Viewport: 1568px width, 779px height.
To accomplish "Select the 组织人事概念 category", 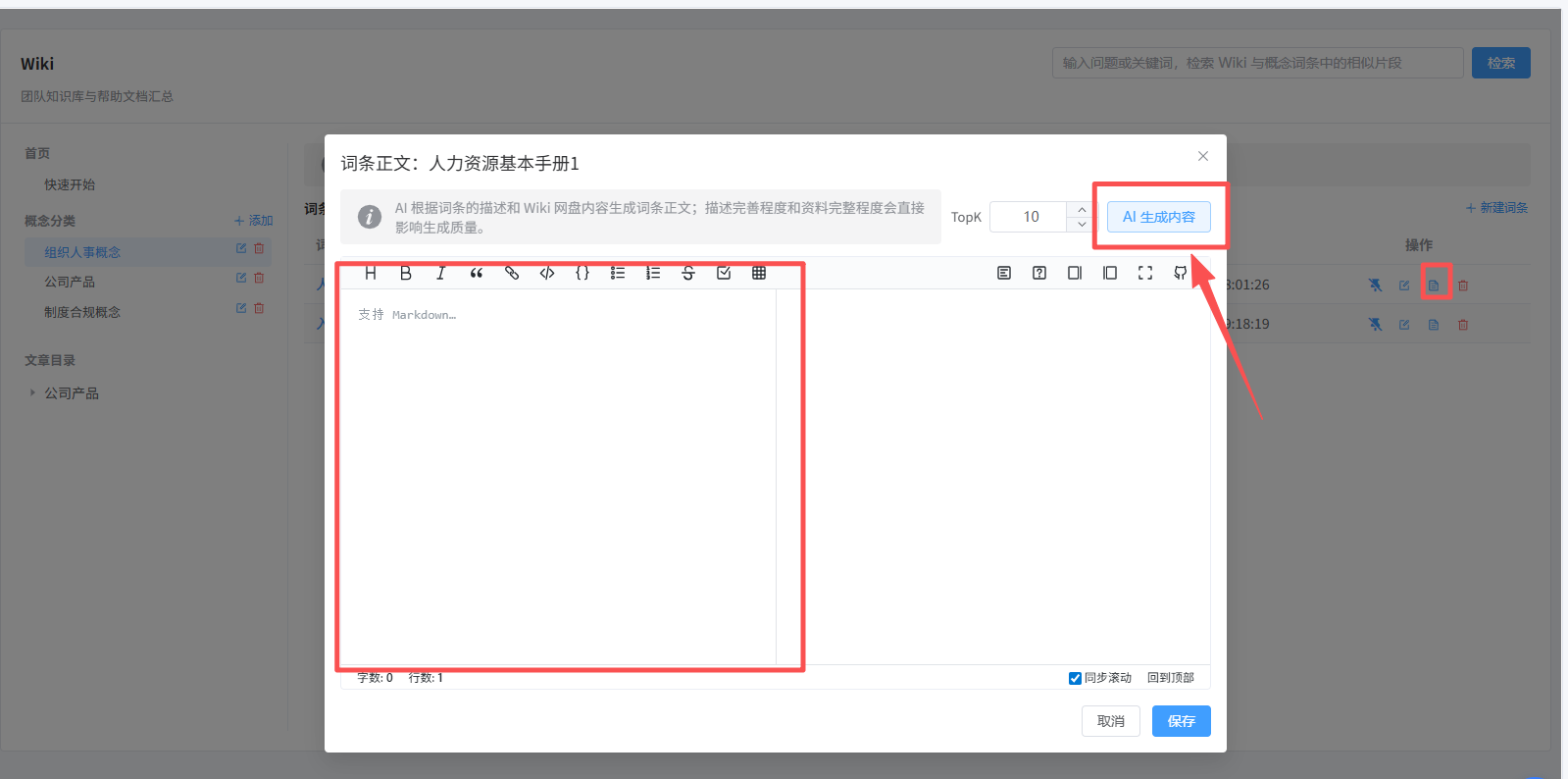I will pos(82,252).
